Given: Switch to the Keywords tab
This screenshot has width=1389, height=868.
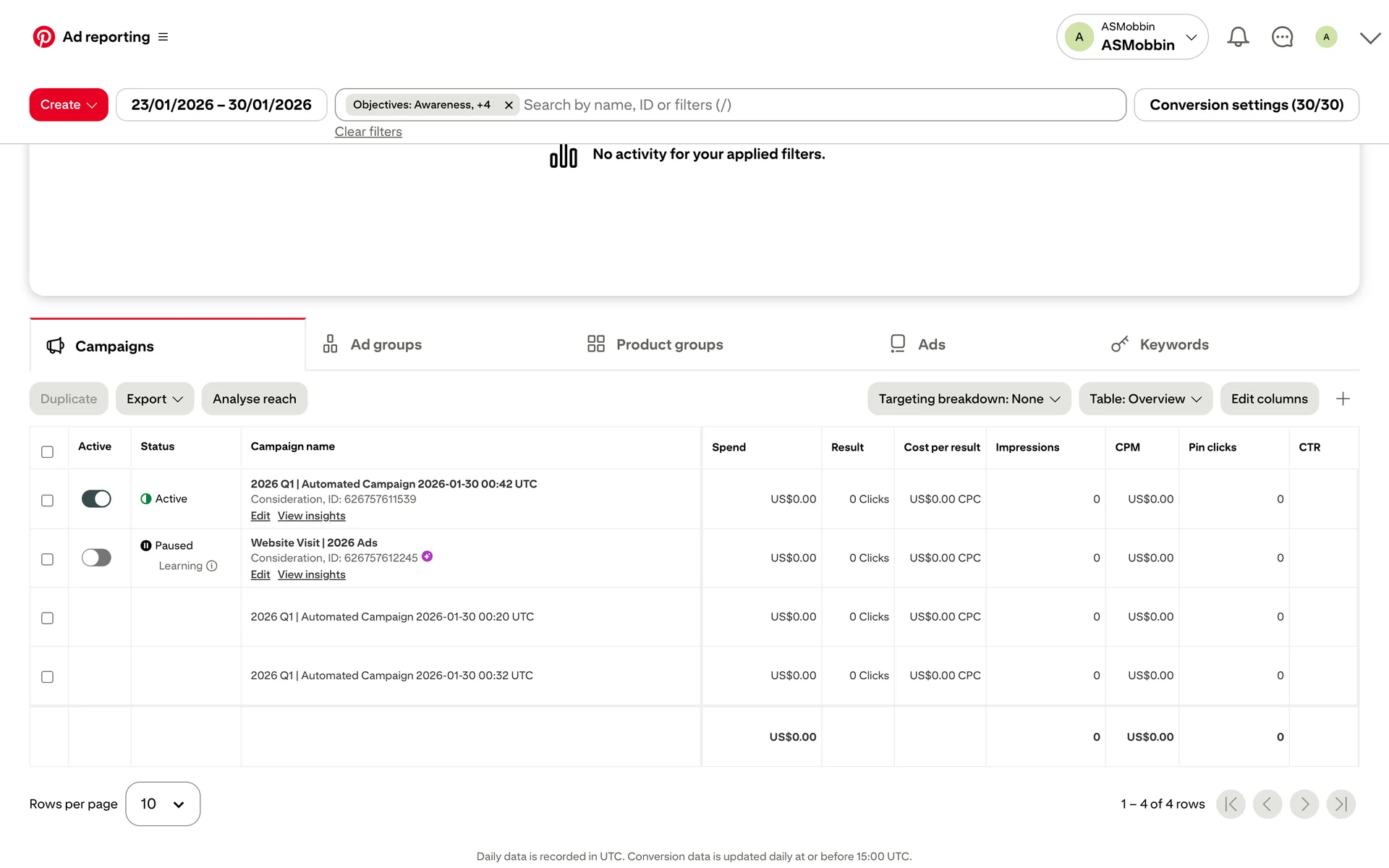Looking at the screenshot, I should click(x=1173, y=344).
